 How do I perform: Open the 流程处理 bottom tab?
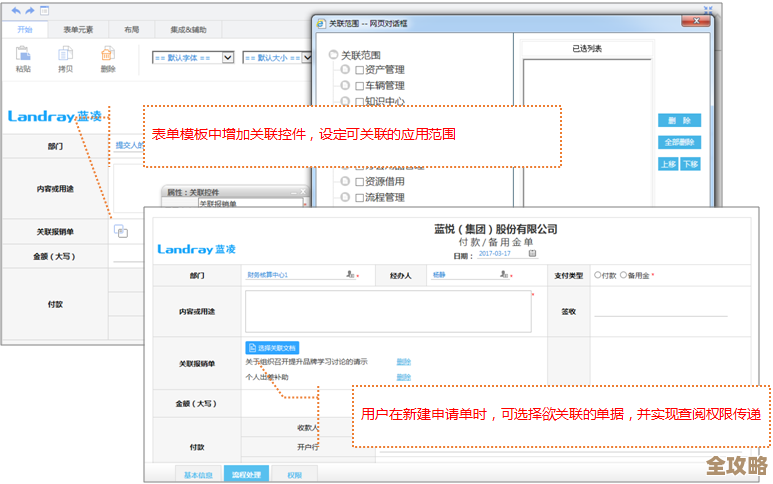246,474
